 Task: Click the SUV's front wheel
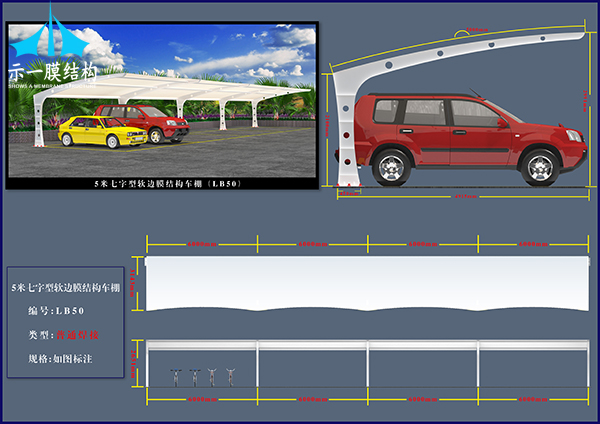point(539,166)
